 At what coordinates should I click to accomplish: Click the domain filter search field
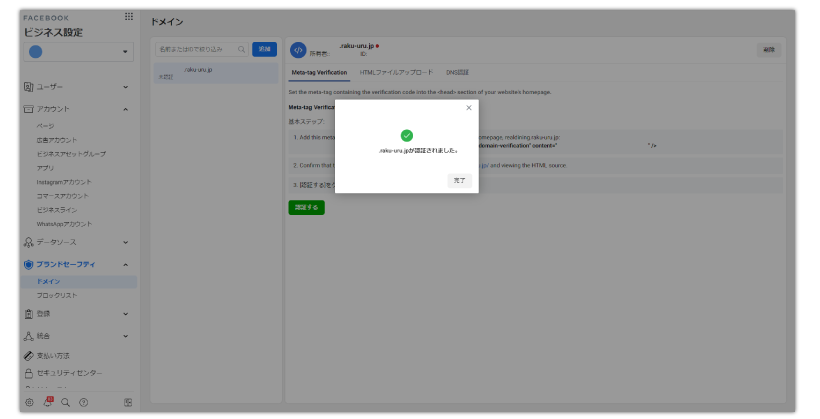[202, 49]
